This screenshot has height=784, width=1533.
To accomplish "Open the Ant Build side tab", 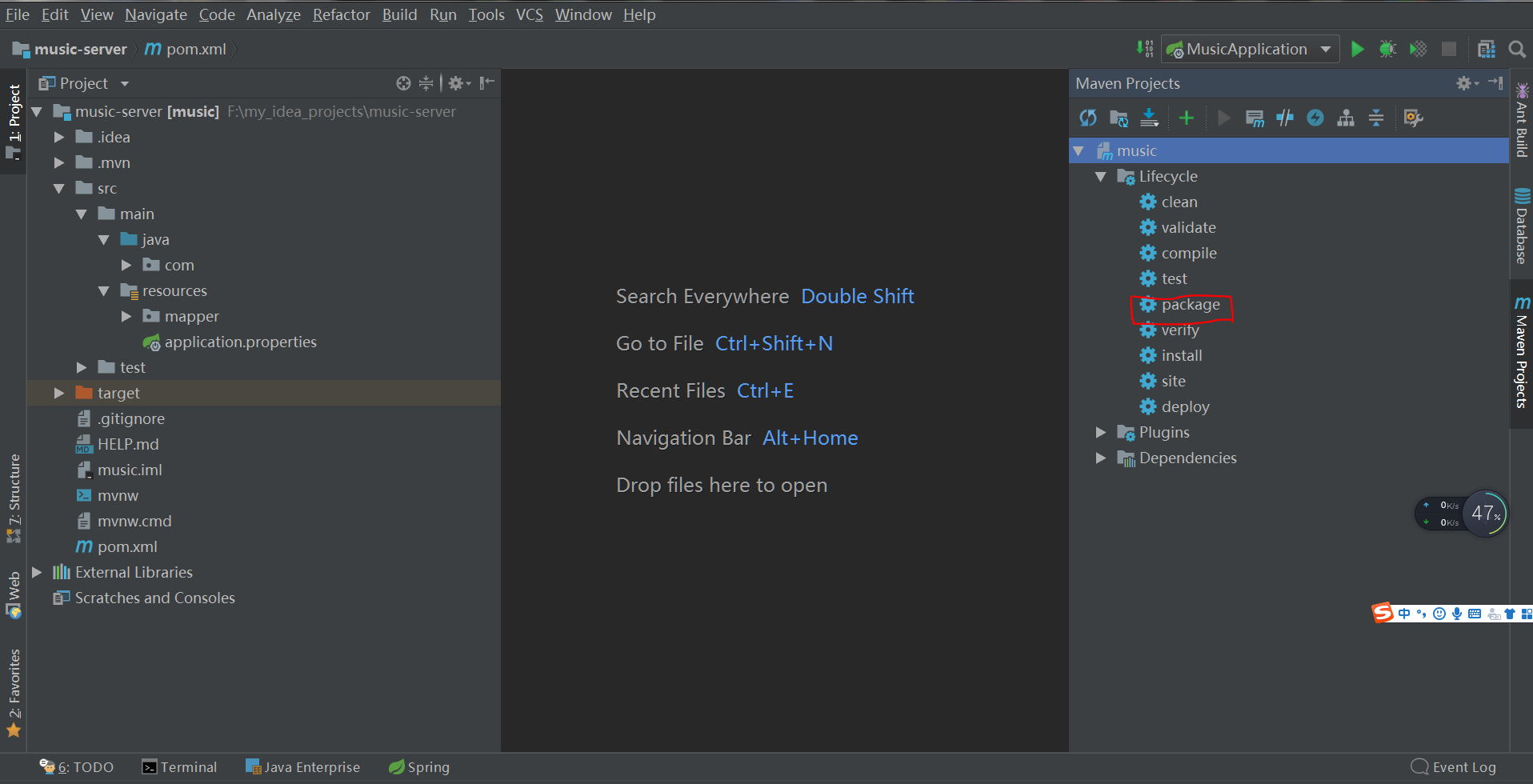I will pyautogui.click(x=1522, y=120).
